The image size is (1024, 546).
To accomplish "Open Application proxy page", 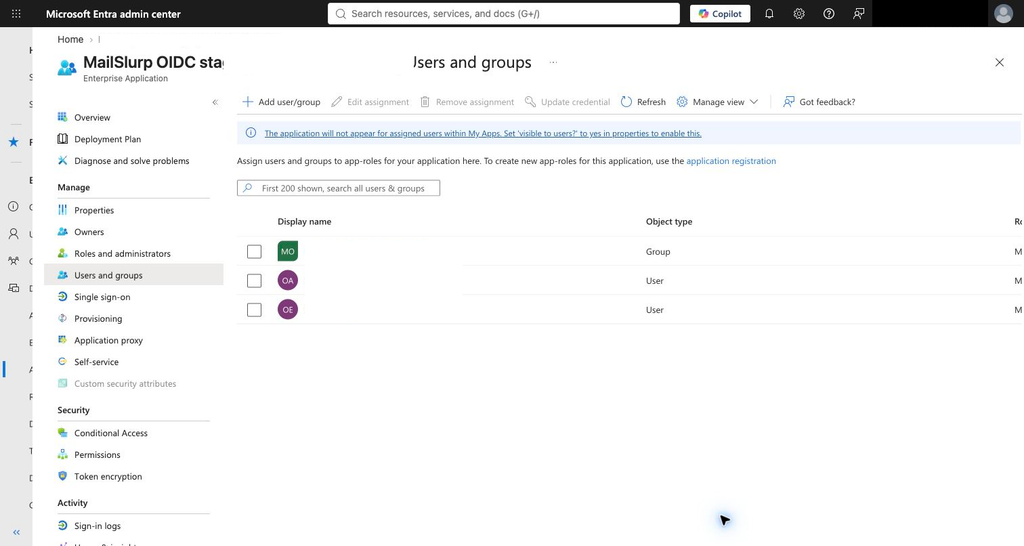I will click(108, 340).
